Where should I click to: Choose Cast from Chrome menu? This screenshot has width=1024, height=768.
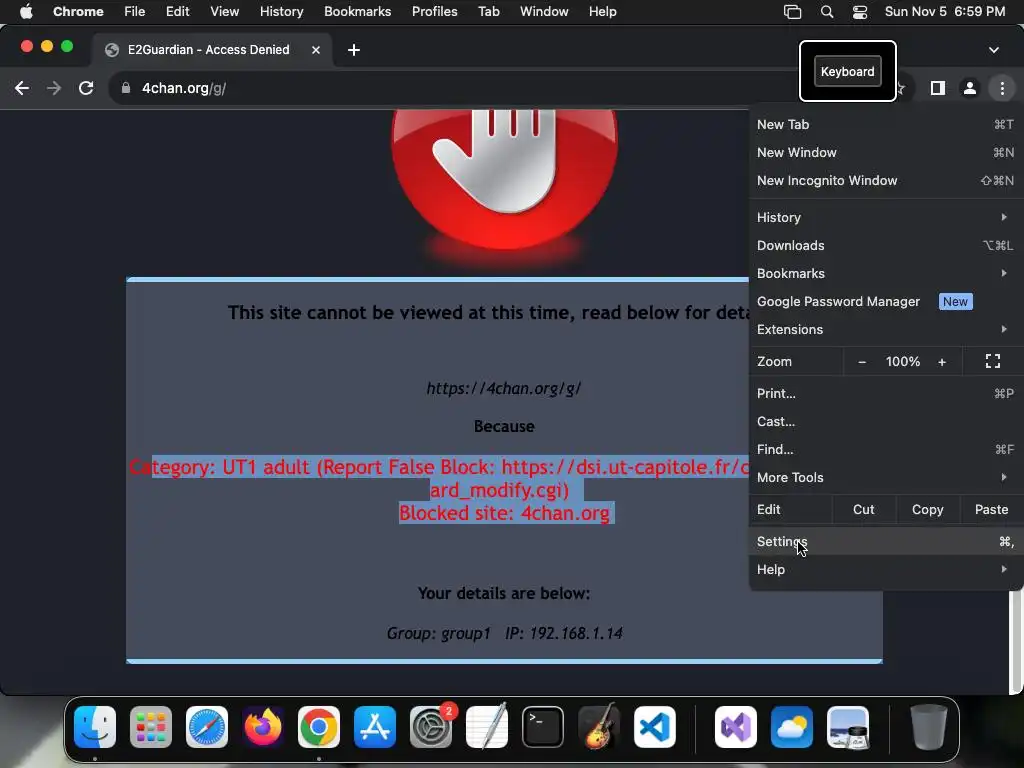(x=885, y=421)
